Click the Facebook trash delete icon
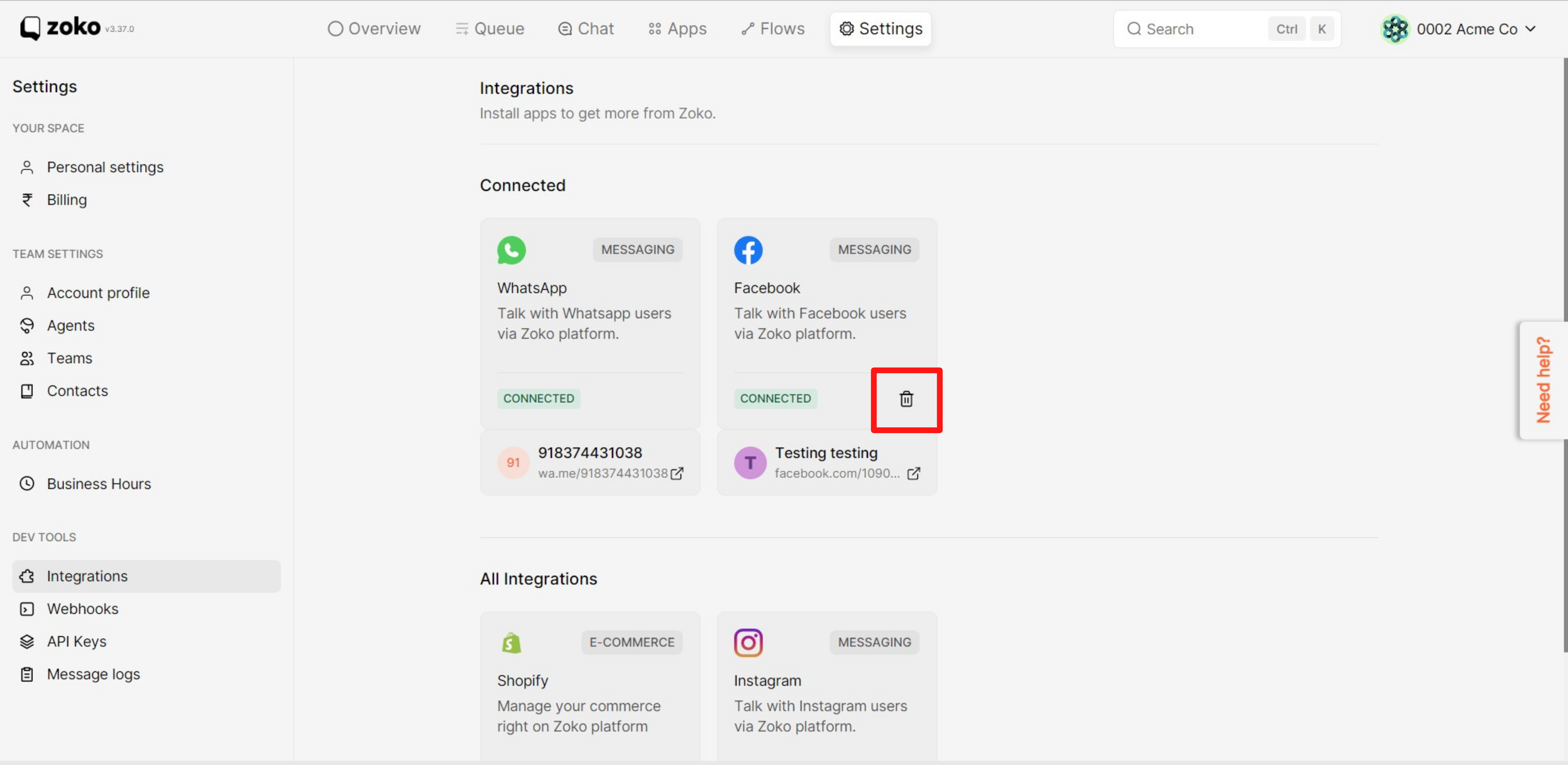1568x765 pixels. 906,399
